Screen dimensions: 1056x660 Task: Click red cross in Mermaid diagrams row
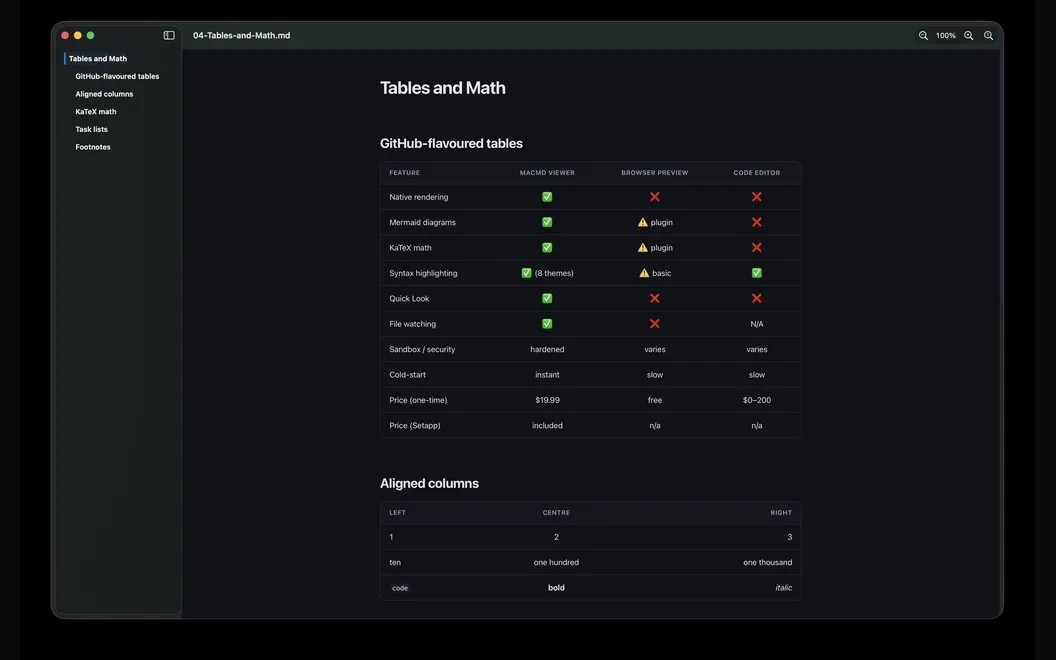point(756,222)
